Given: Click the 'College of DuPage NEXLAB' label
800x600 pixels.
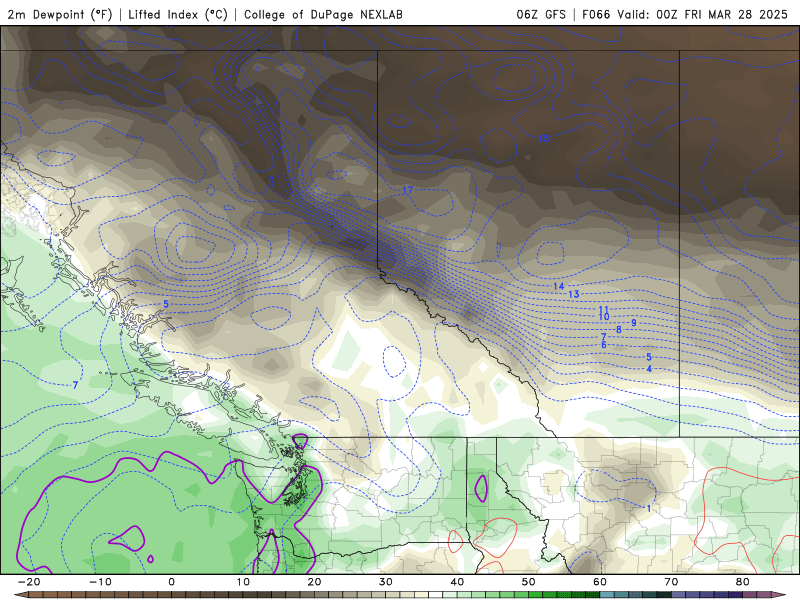Looking at the screenshot, I should coord(323,14).
